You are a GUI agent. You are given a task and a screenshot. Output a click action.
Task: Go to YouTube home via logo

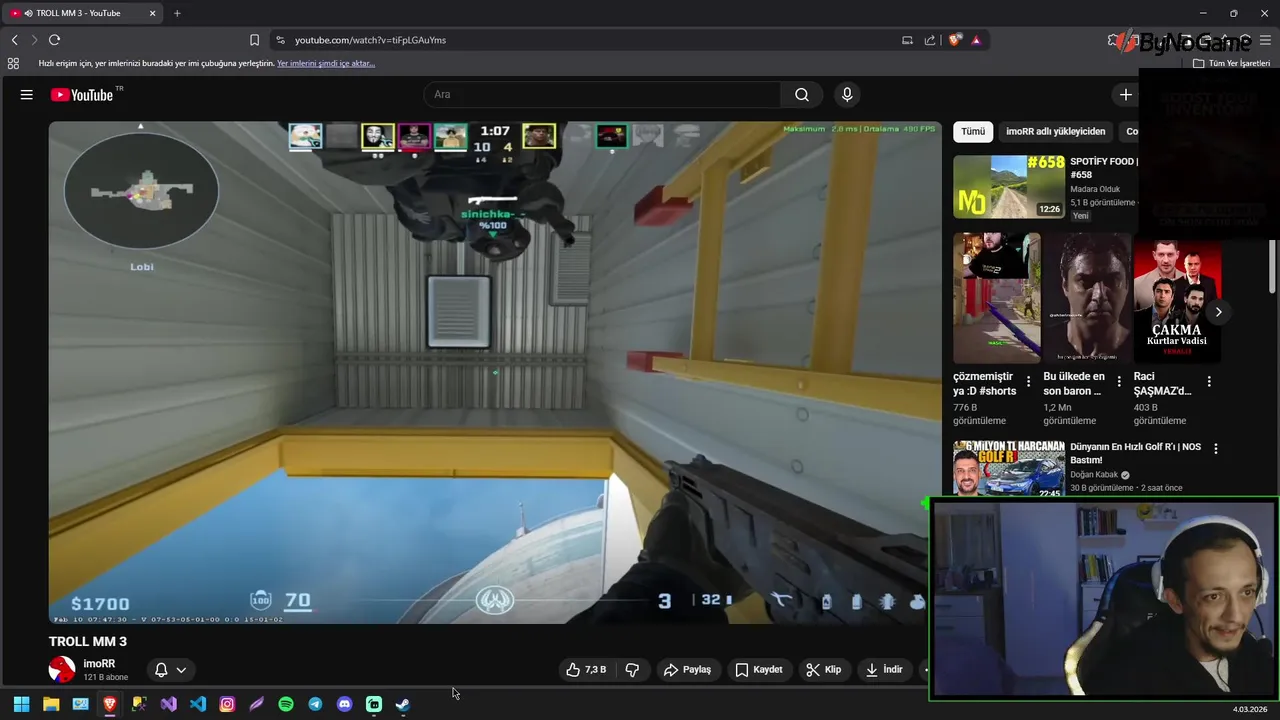82,95
